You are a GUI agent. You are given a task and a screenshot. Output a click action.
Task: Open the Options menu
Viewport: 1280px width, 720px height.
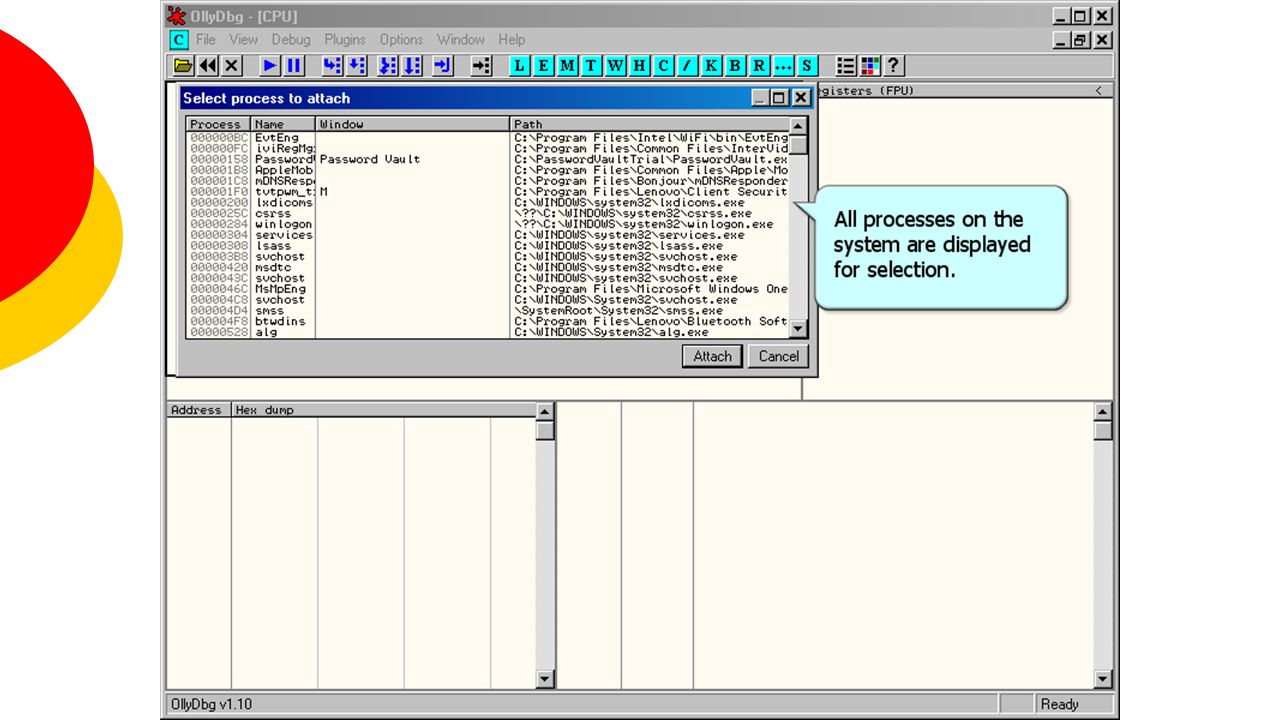(x=401, y=40)
